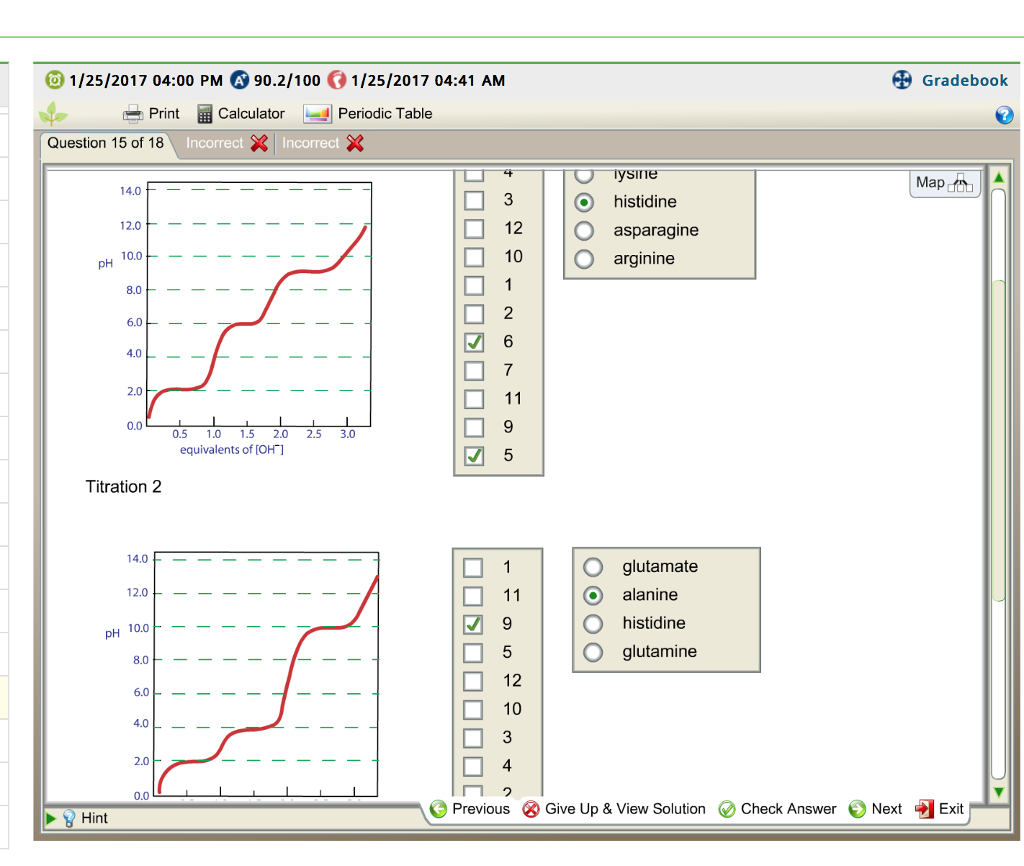Click the Print printer icon
This screenshot has width=1024, height=866.
(134, 114)
